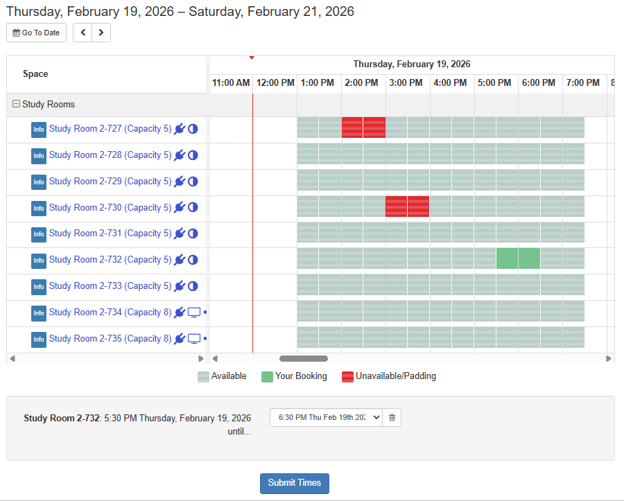Open Info for Study Room 2-733
Screen dimensions: 624x501
[x=39, y=287]
